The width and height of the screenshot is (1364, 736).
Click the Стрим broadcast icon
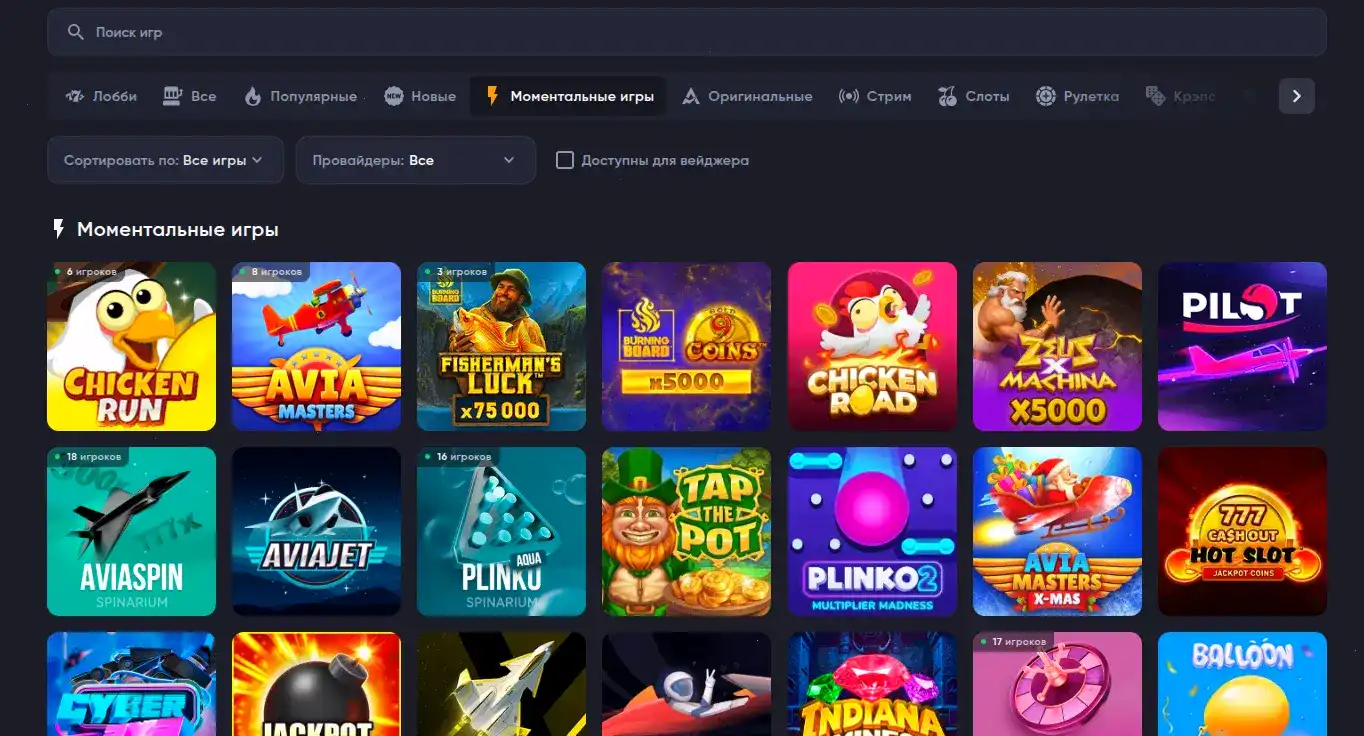(847, 95)
